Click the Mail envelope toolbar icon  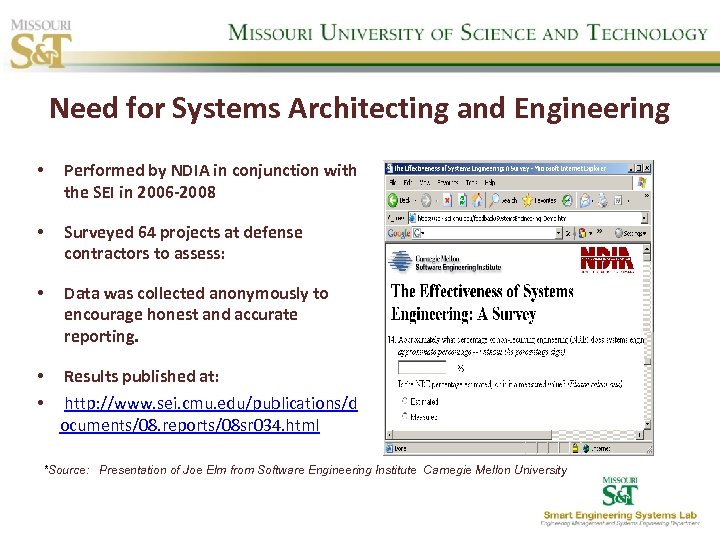(585, 200)
